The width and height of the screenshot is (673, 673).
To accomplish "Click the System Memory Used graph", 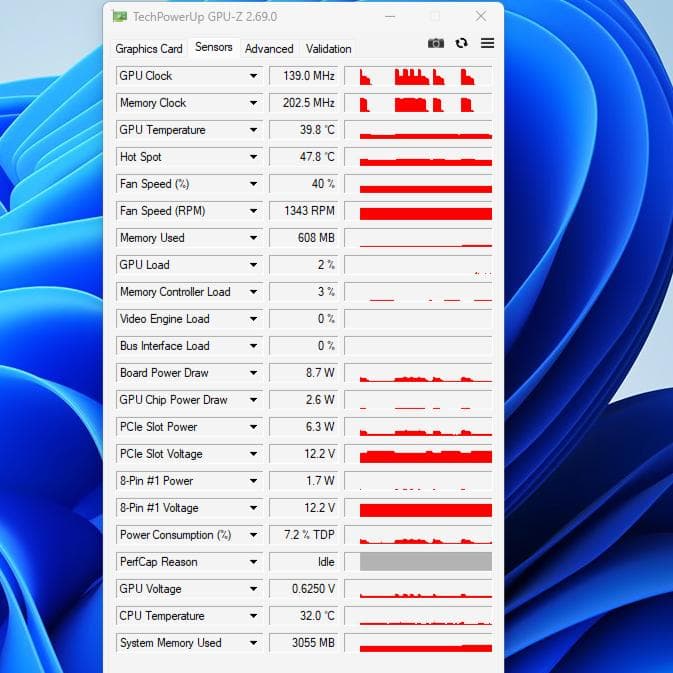I will 418,644.
